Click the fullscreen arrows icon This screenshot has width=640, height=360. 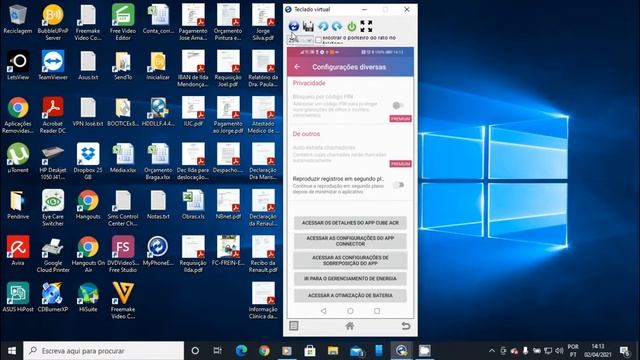366,26
